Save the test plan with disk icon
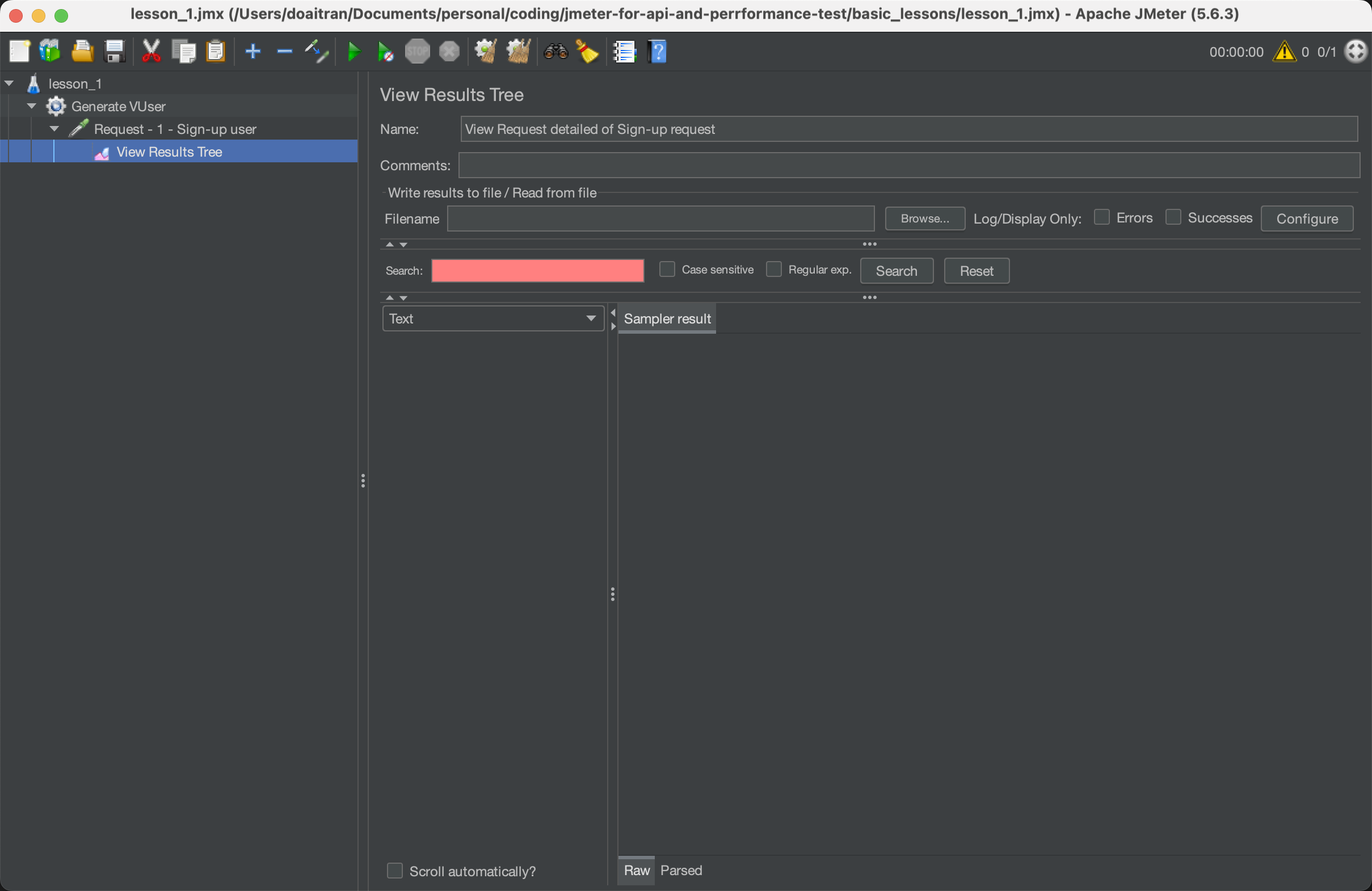This screenshot has height=891, width=1372. click(115, 51)
